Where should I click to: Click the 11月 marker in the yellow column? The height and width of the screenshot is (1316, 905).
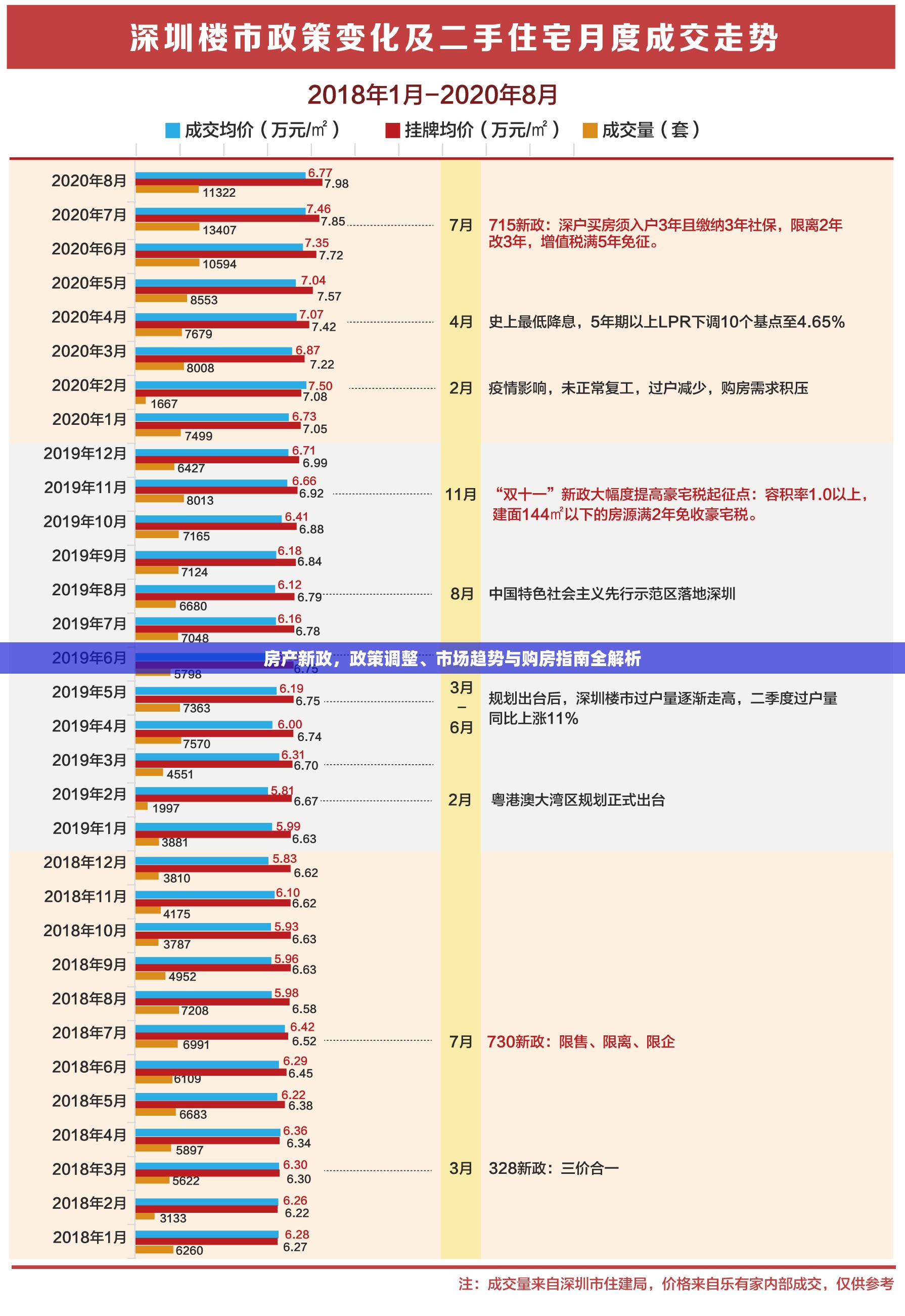tap(461, 495)
